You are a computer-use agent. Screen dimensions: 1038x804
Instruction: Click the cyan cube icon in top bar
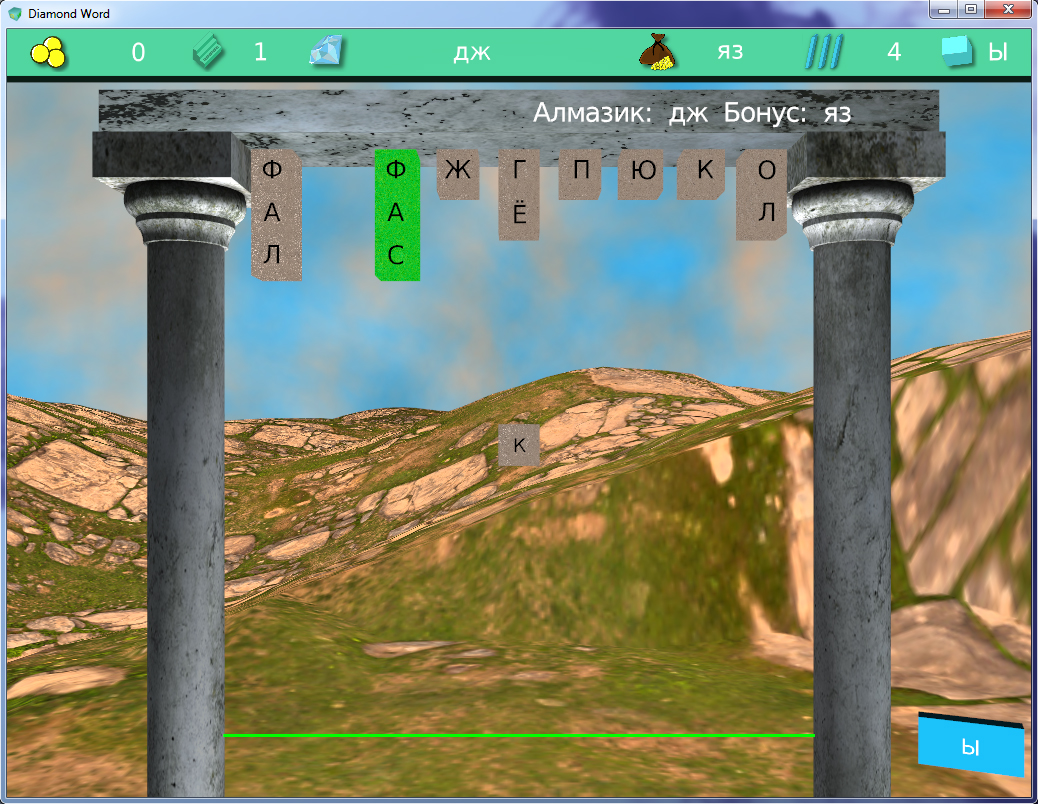(x=957, y=52)
